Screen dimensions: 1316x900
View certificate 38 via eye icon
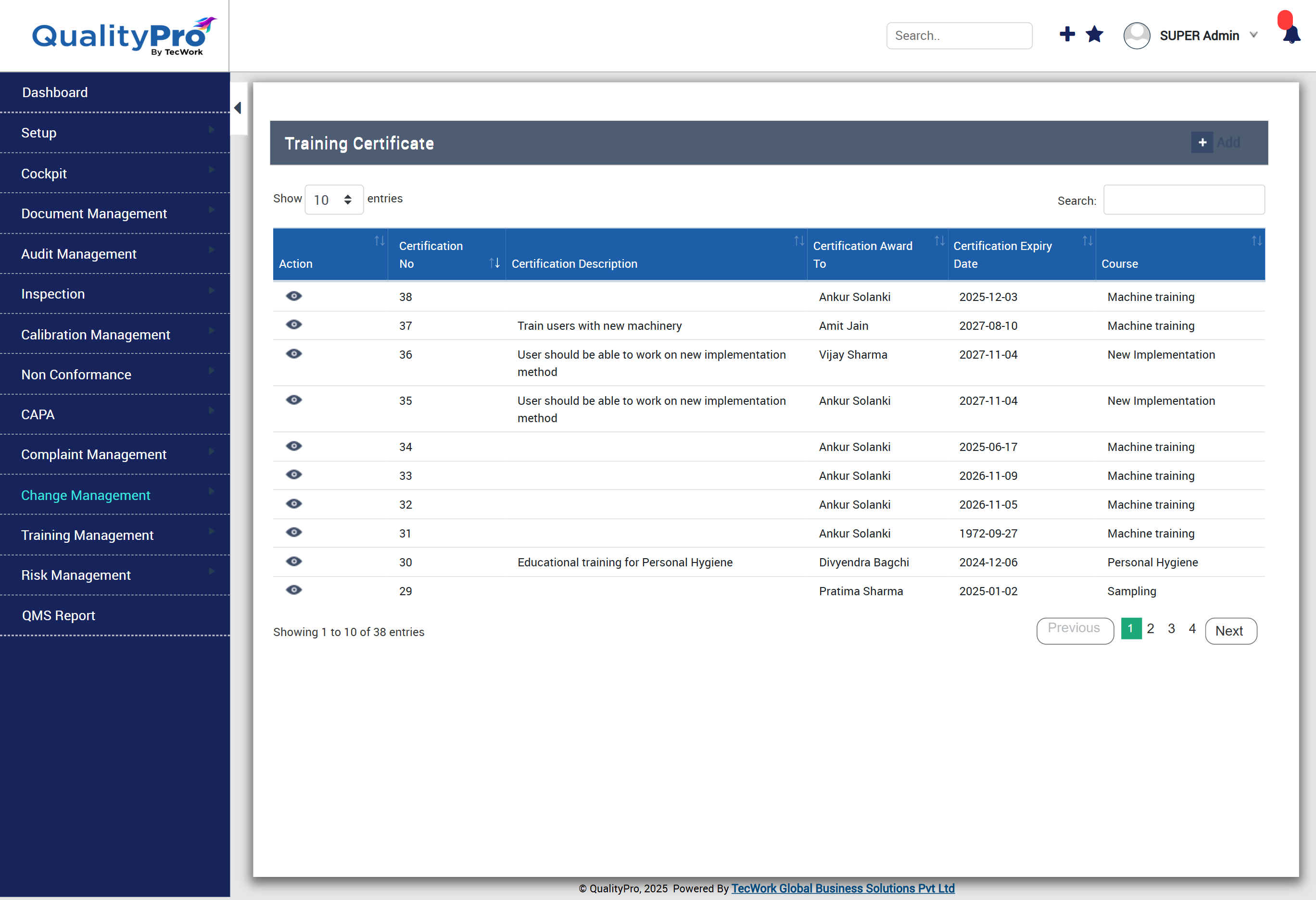pyautogui.click(x=294, y=296)
